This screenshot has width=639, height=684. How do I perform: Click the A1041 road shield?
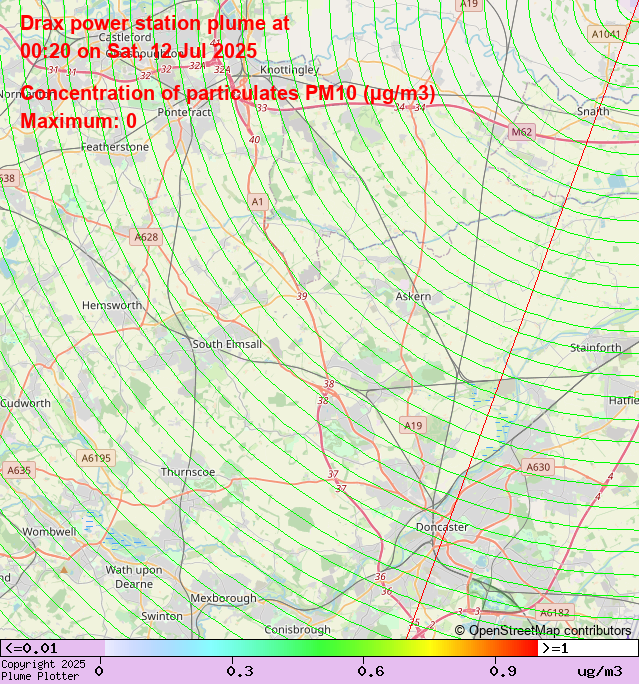[605, 34]
